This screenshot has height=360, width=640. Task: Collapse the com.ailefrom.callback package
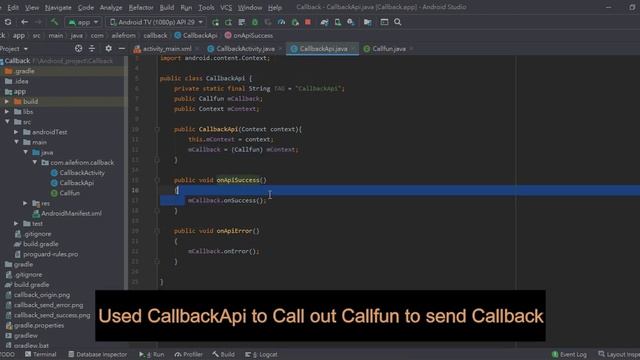point(35,162)
